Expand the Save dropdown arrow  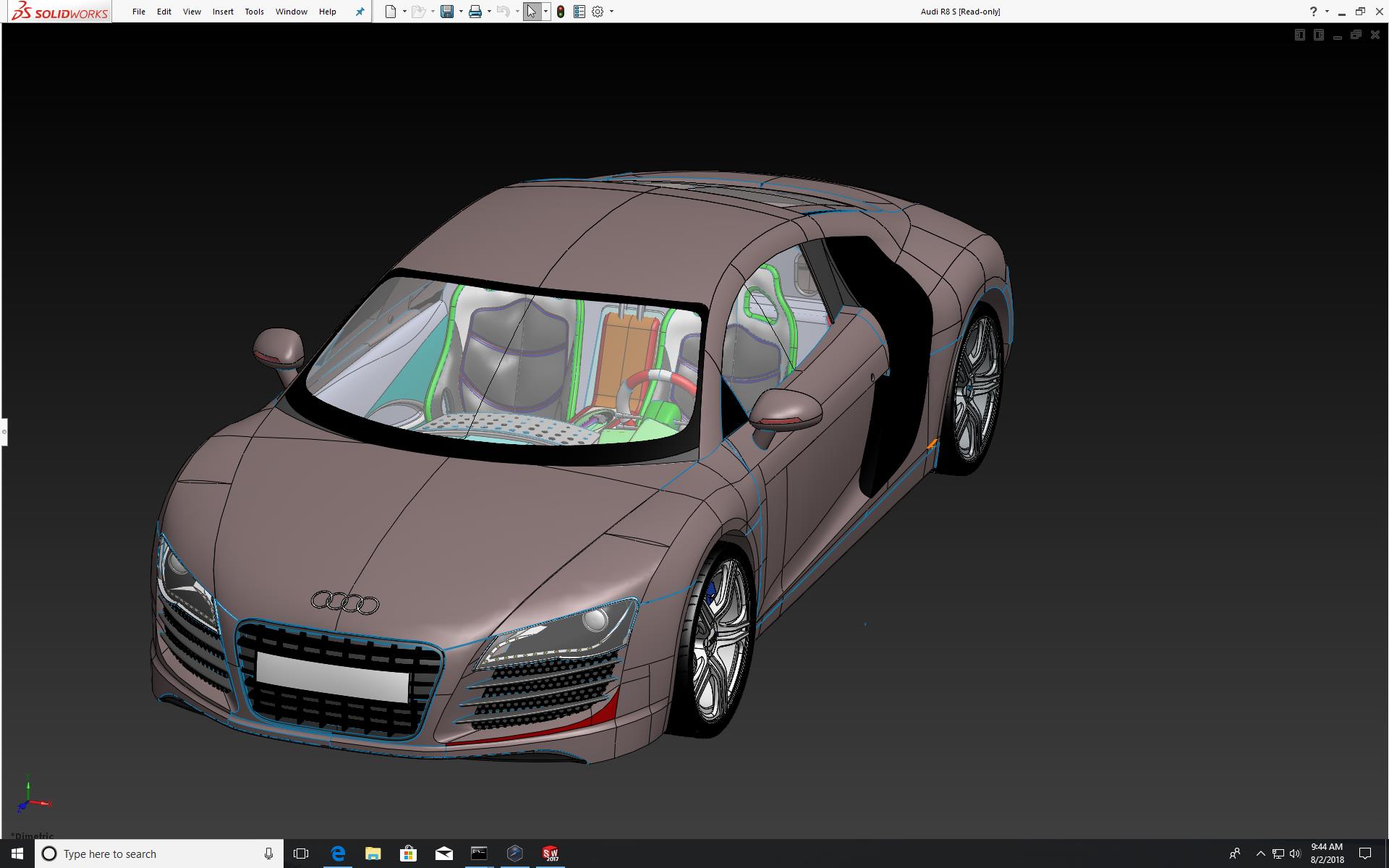coord(461,12)
